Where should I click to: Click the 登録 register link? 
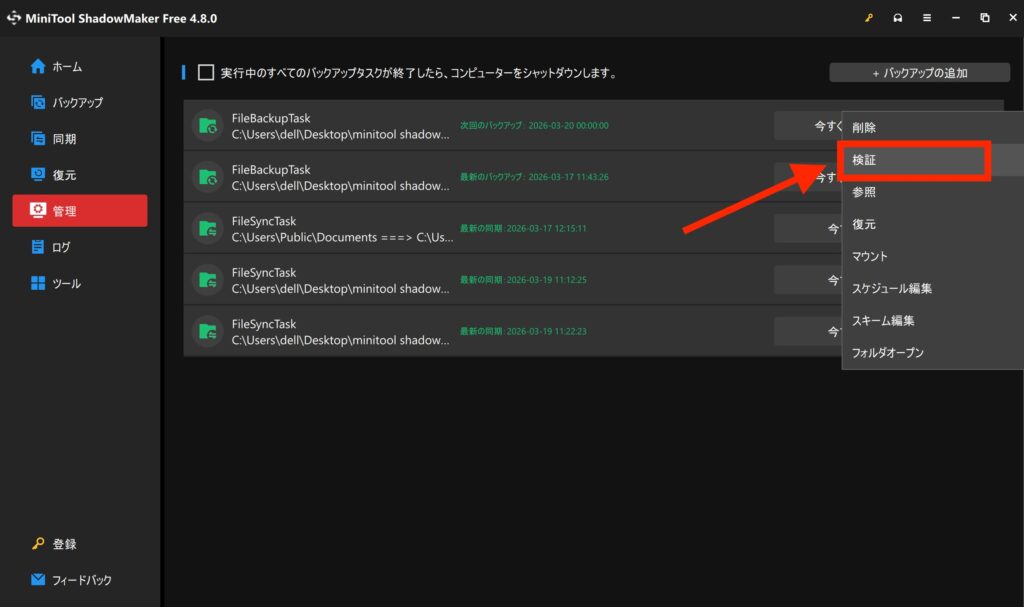point(64,544)
